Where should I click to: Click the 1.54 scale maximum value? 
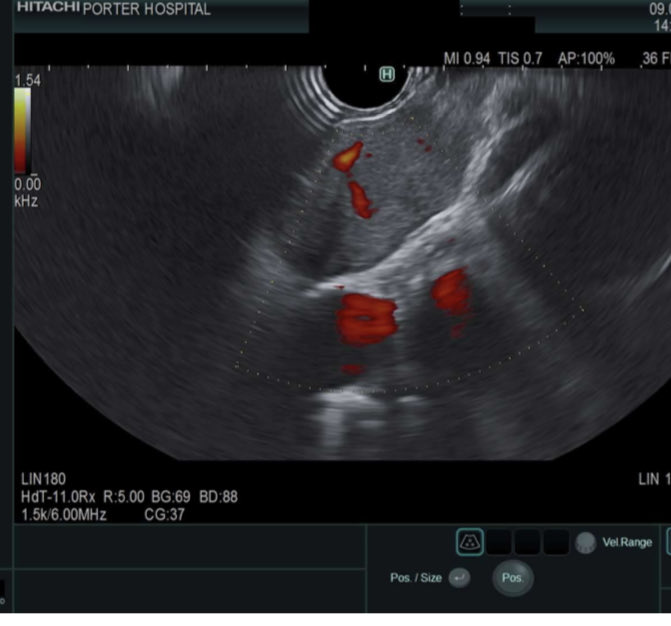[x=27, y=80]
